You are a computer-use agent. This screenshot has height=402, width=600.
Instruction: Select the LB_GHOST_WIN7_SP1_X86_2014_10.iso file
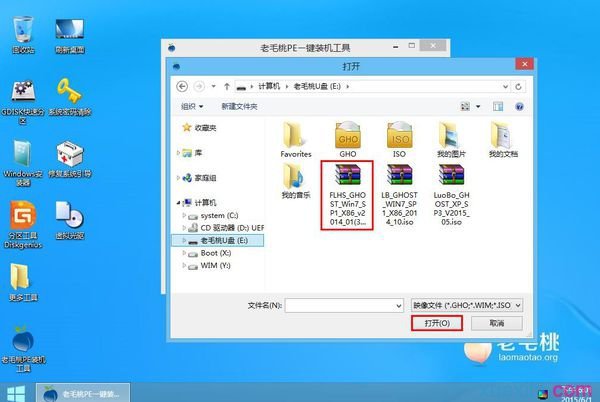coord(399,195)
